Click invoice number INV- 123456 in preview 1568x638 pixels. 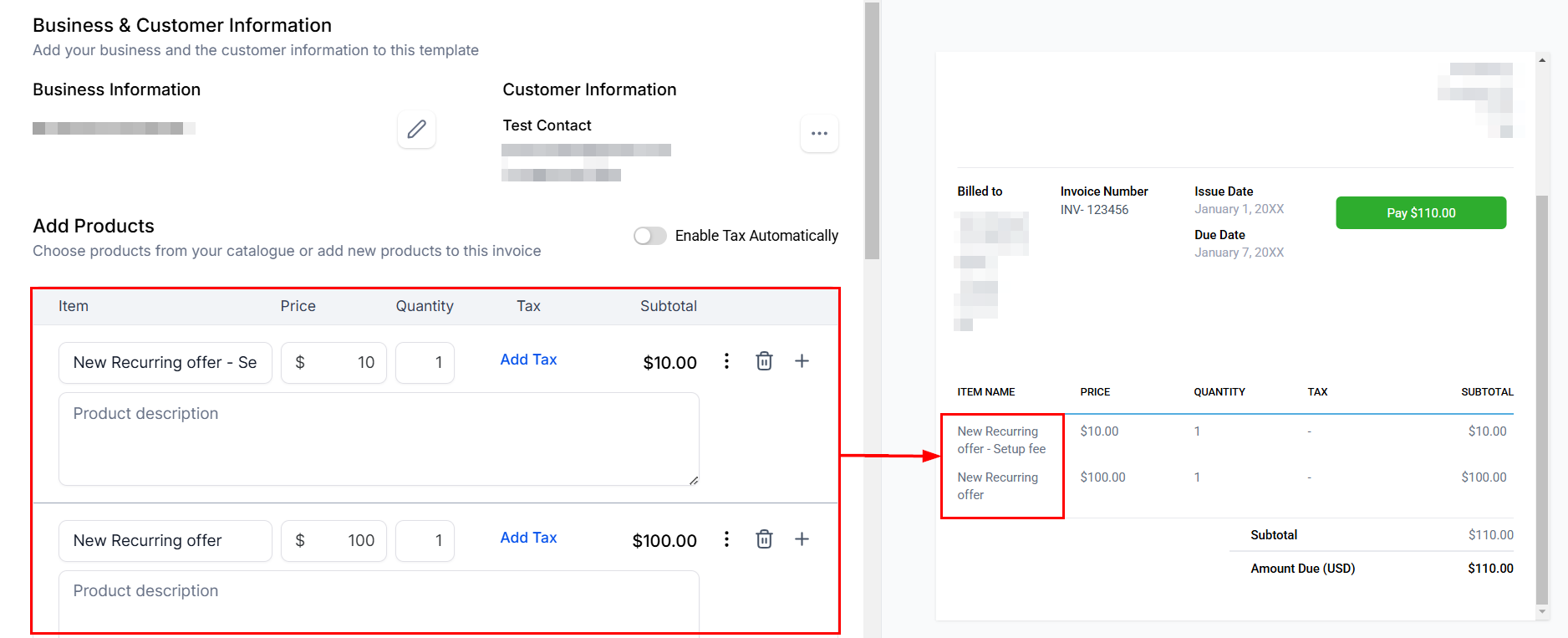coord(1094,210)
